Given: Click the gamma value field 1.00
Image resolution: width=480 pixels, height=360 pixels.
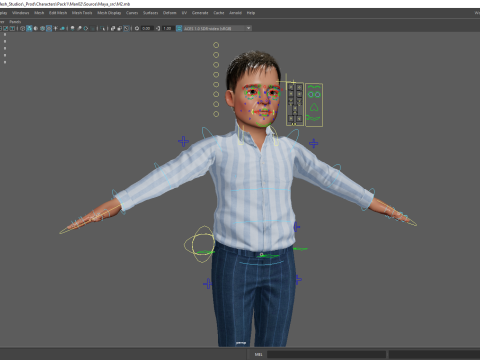Looking at the screenshot, I should click(x=168, y=29).
